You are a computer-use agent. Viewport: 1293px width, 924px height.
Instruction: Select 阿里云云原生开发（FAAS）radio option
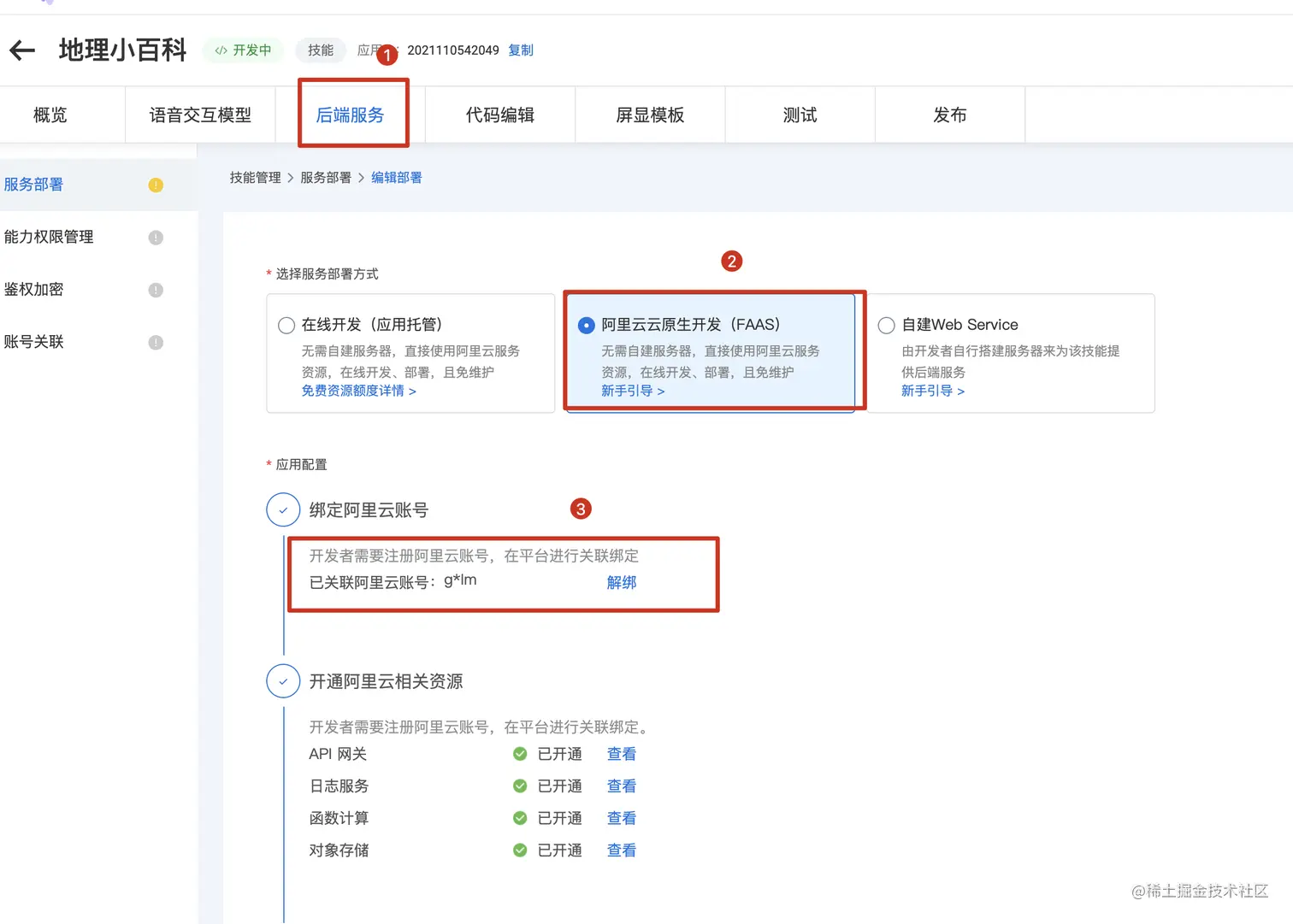pos(587,326)
